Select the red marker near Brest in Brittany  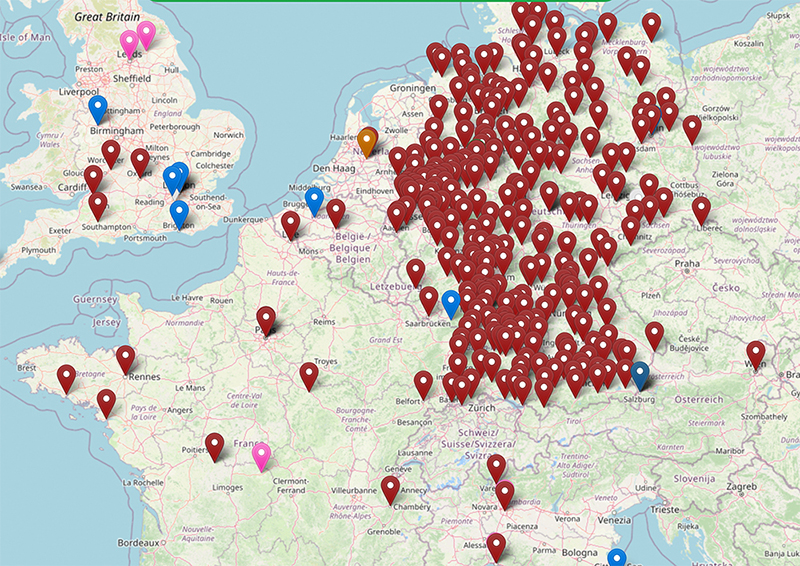[66, 378]
